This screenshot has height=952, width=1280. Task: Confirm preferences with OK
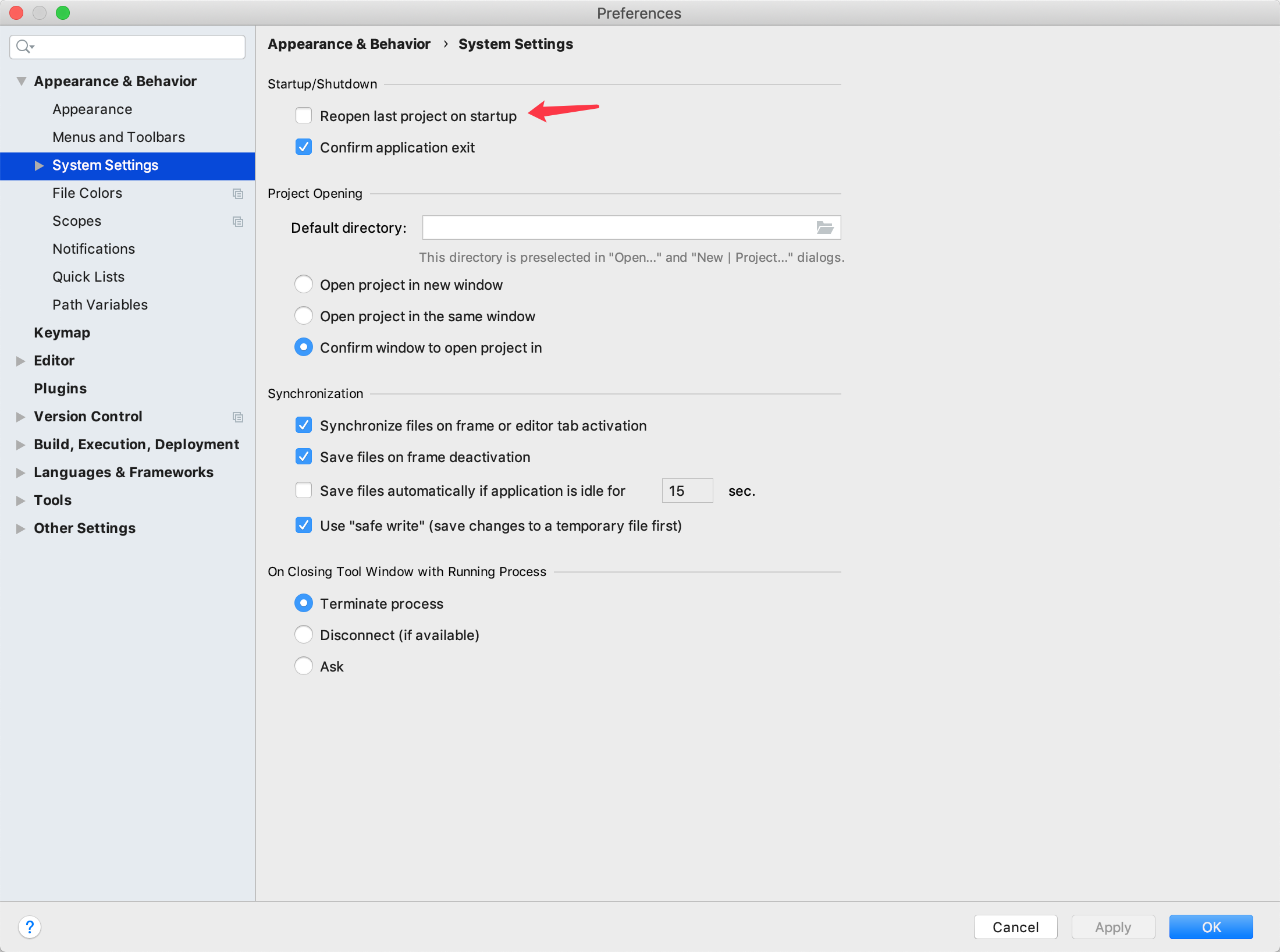1211,927
